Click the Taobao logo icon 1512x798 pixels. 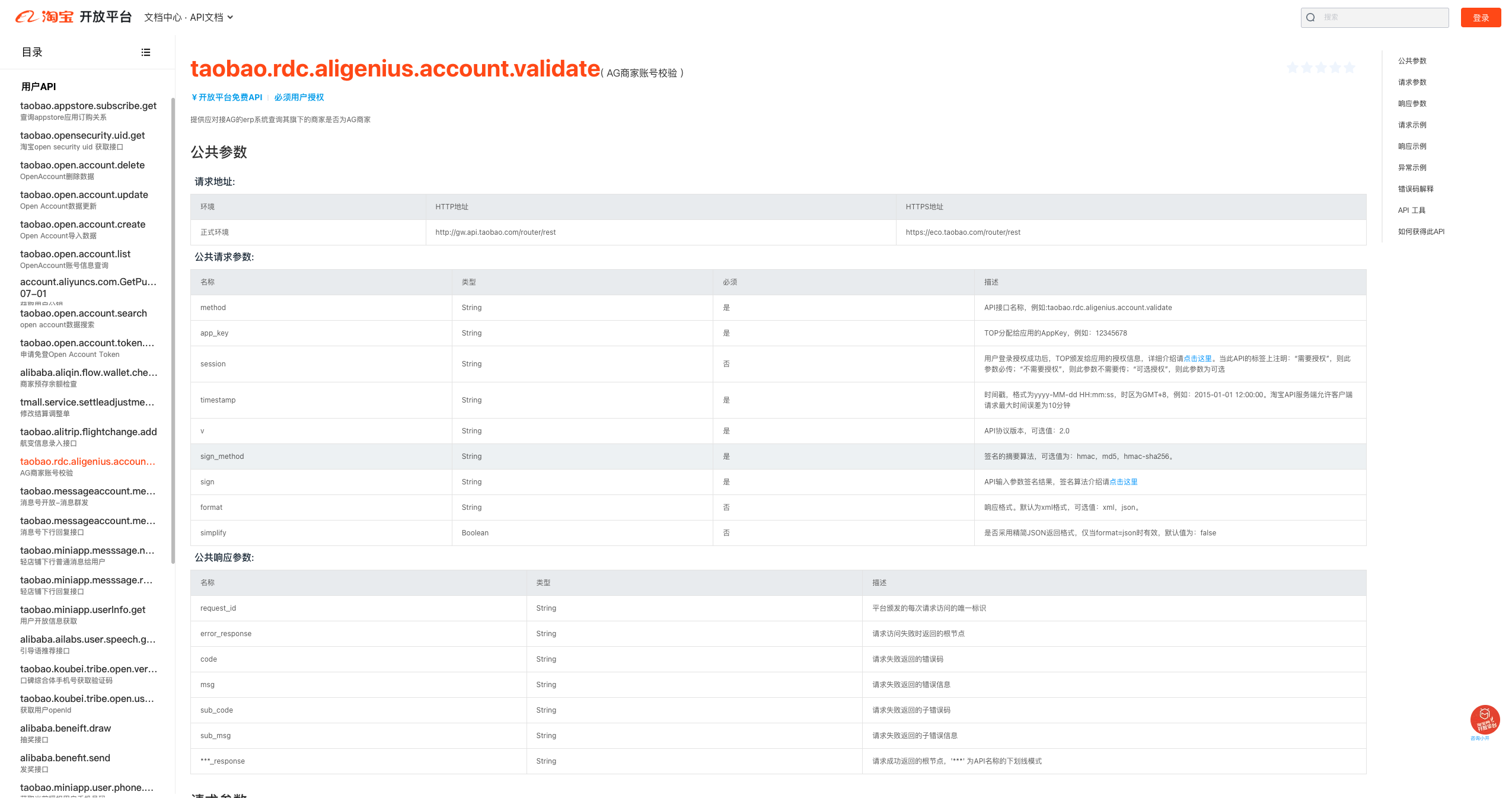[27, 17]
